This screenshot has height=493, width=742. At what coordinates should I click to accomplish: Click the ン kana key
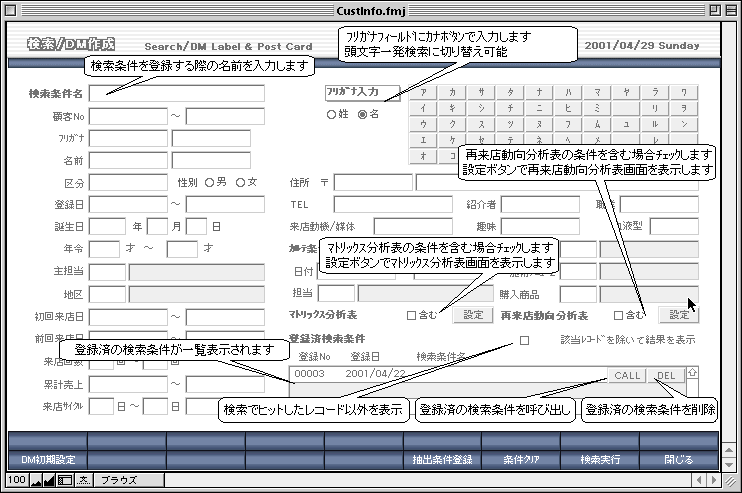(684, 124)
